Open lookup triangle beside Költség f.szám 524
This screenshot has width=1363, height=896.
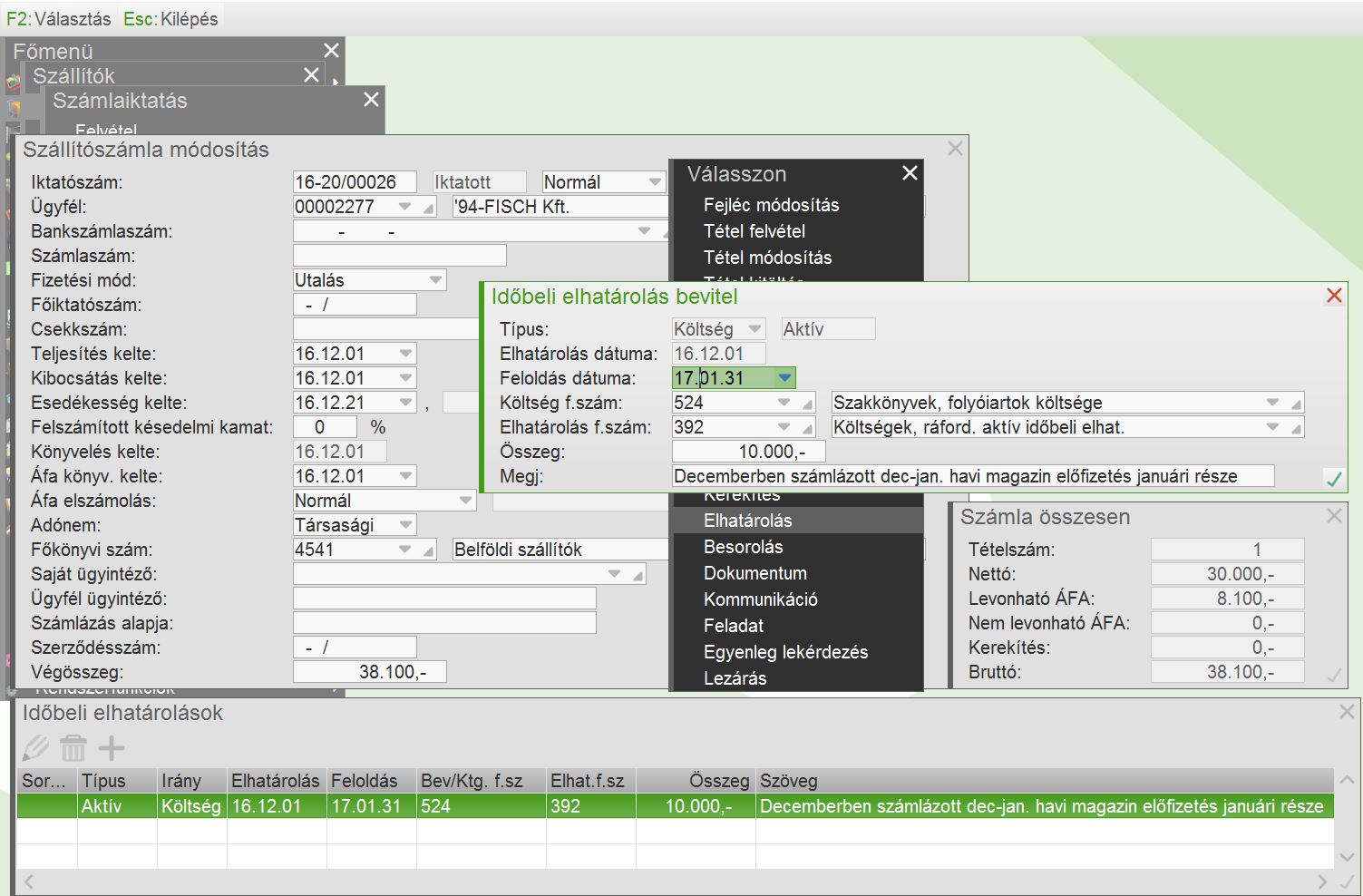[807, 404]
